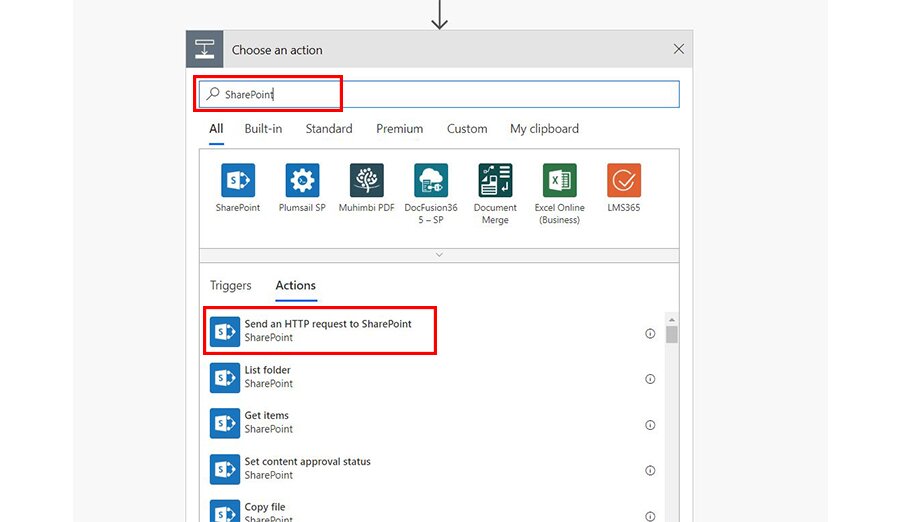900x522 pixels.
Task: Switch to the Built-in tab
Action: point(263,129)
